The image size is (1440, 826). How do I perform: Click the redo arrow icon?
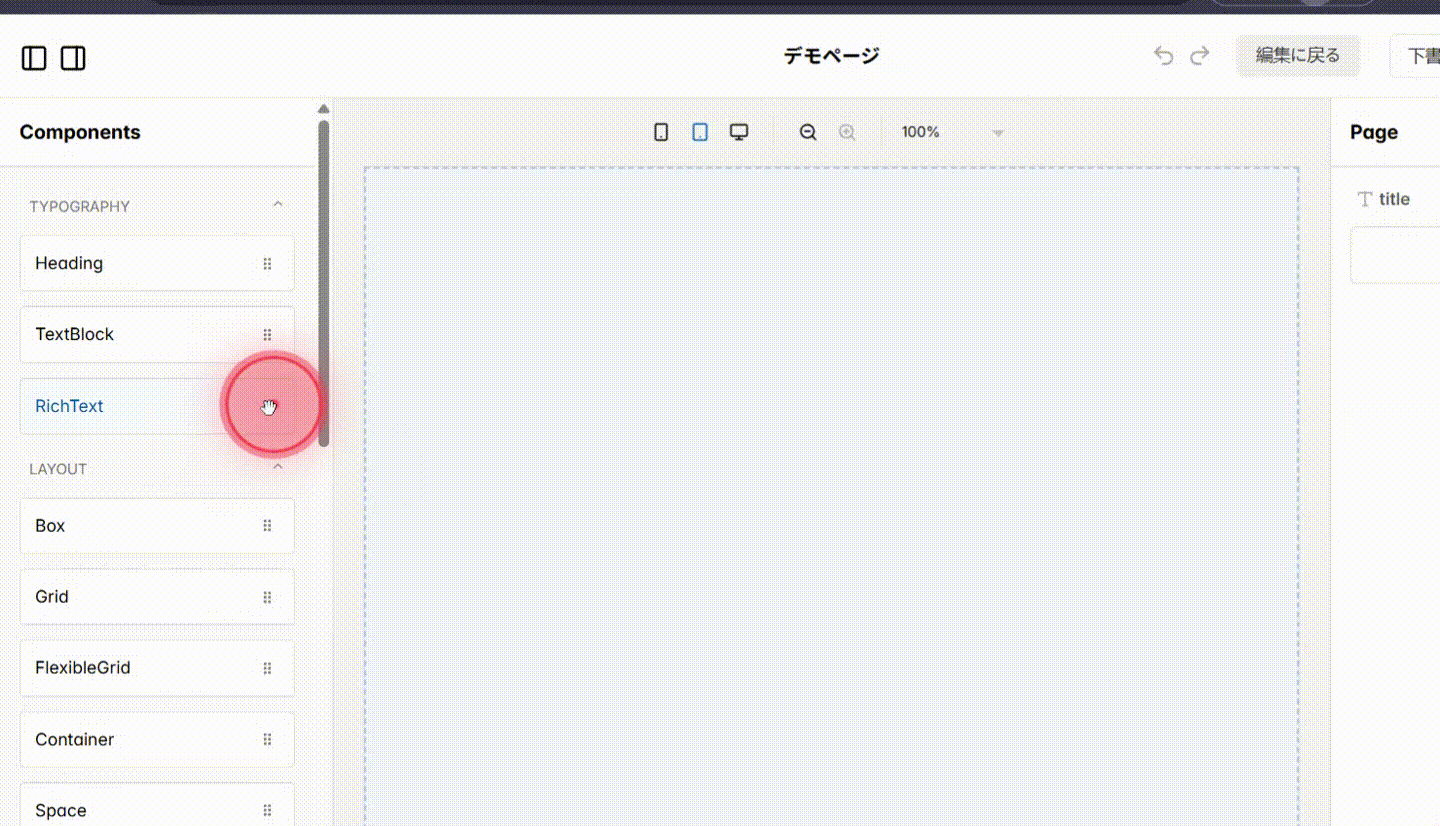pyautogui.click(x=1199, y=55)
